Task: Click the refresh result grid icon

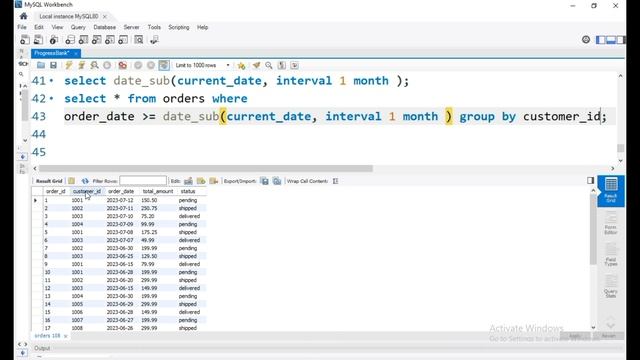Action: click(85, 181)
